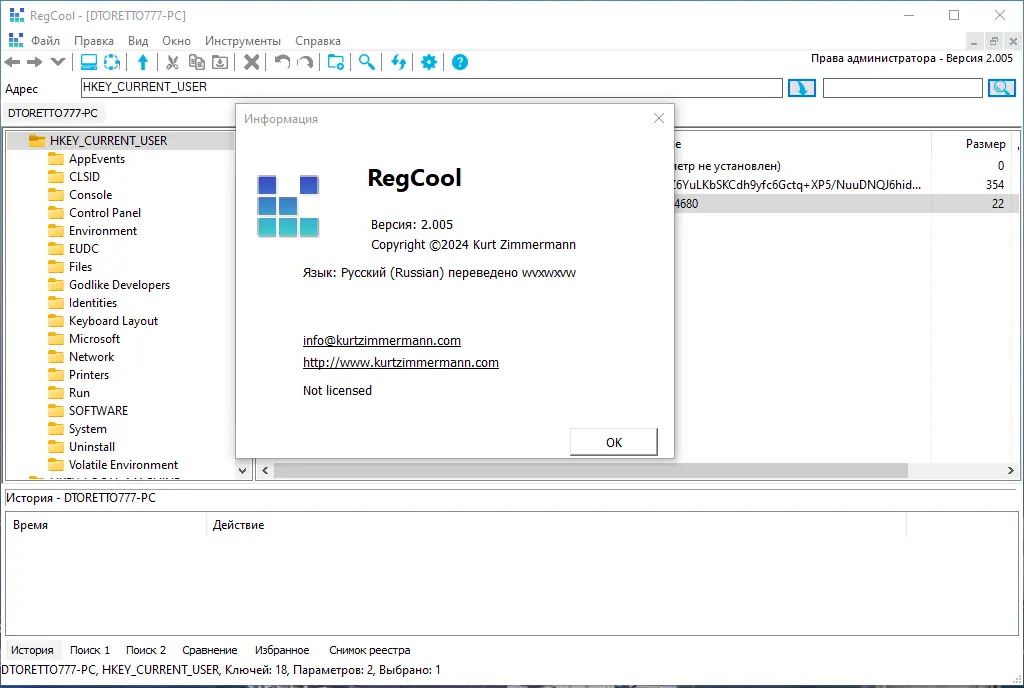Open the Правка menu
Screen dimensions: 1024x688
93,40
